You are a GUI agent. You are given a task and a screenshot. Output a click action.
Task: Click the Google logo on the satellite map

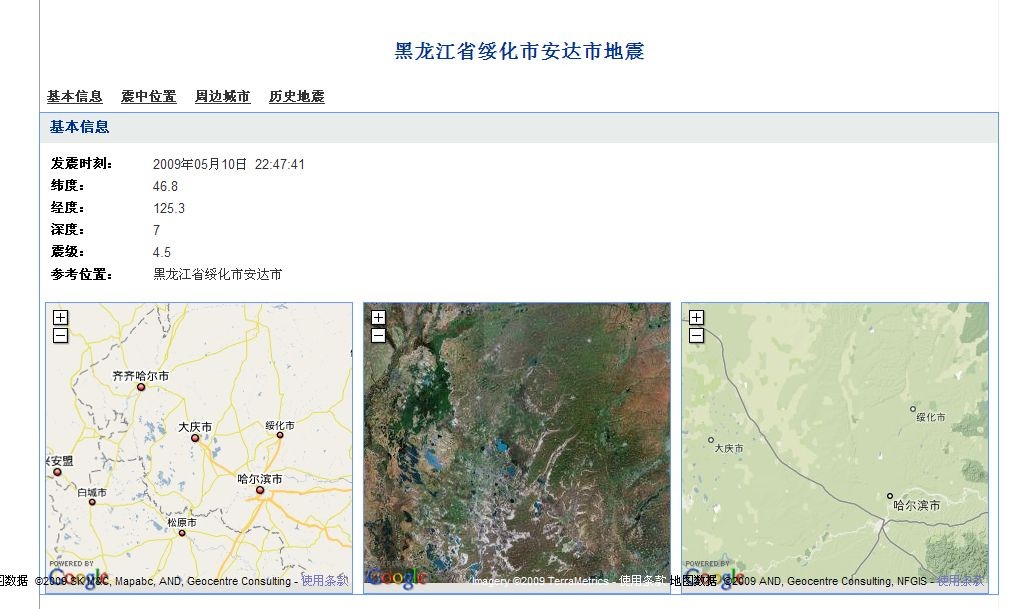[x=398, y=578]
